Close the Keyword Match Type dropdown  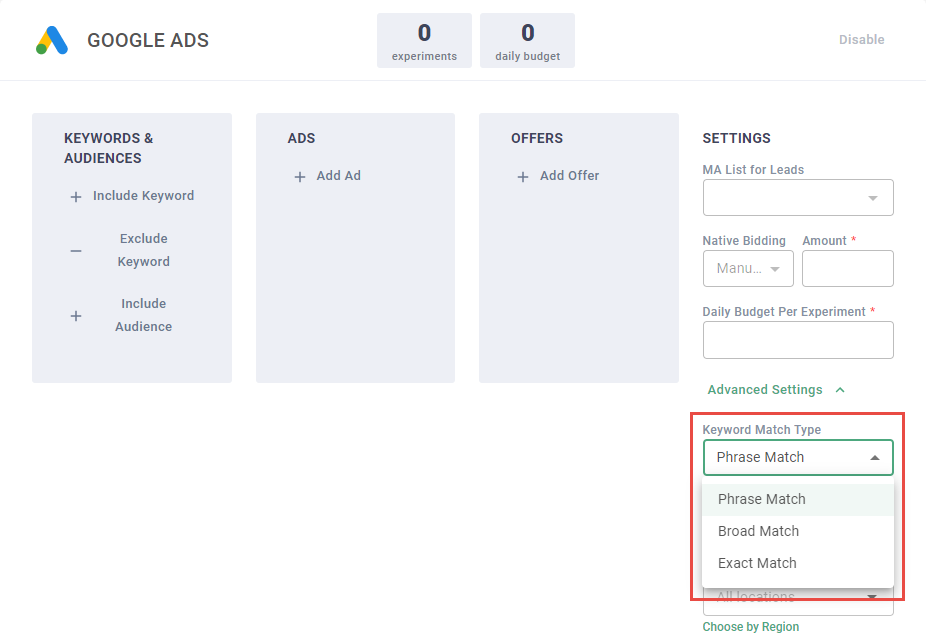pos(874,458)
